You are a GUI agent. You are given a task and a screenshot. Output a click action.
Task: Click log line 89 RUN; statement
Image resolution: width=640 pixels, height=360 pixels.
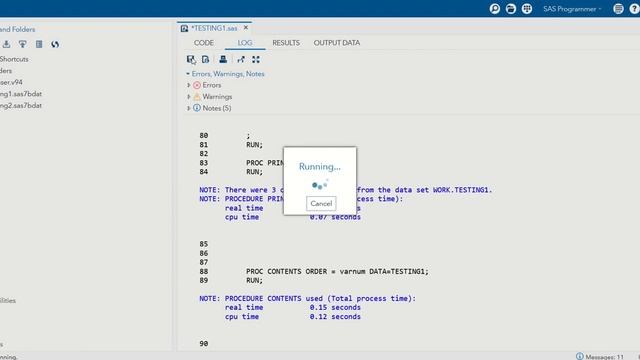[x=255, y=280]
